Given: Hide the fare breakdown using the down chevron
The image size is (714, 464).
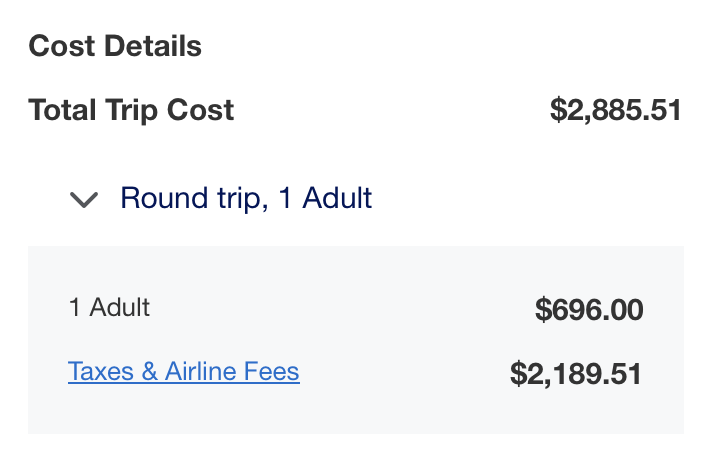Looking at the screenshot, I should coord(84,199).
